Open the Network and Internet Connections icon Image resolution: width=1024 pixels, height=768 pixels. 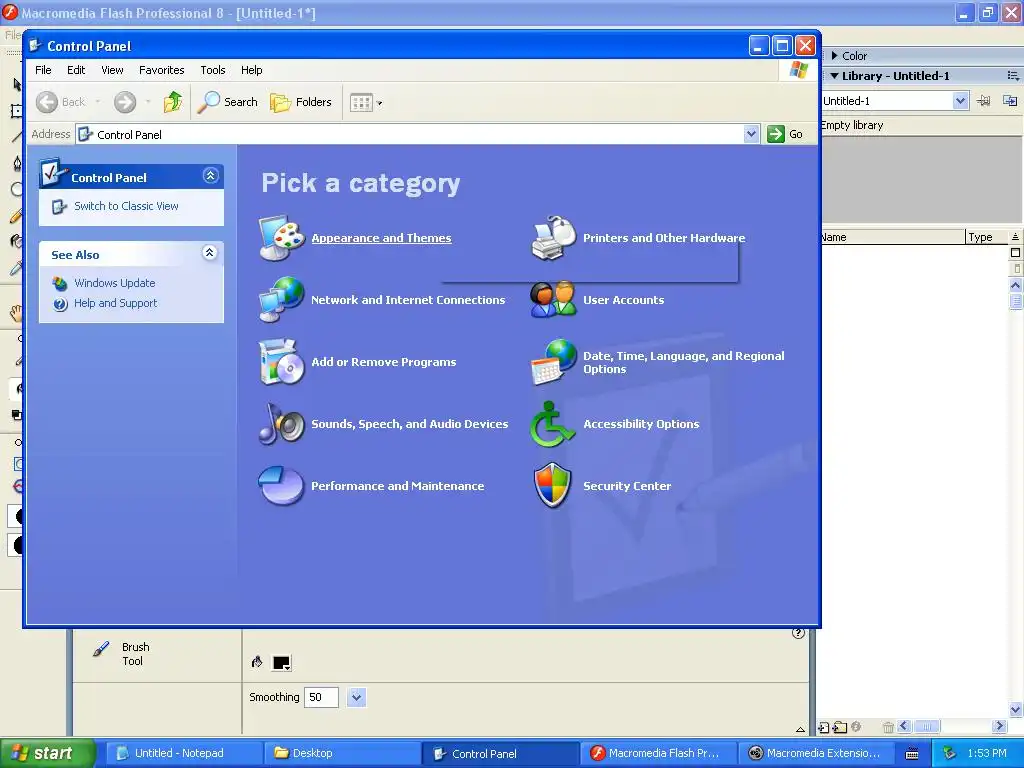[281, 300]
